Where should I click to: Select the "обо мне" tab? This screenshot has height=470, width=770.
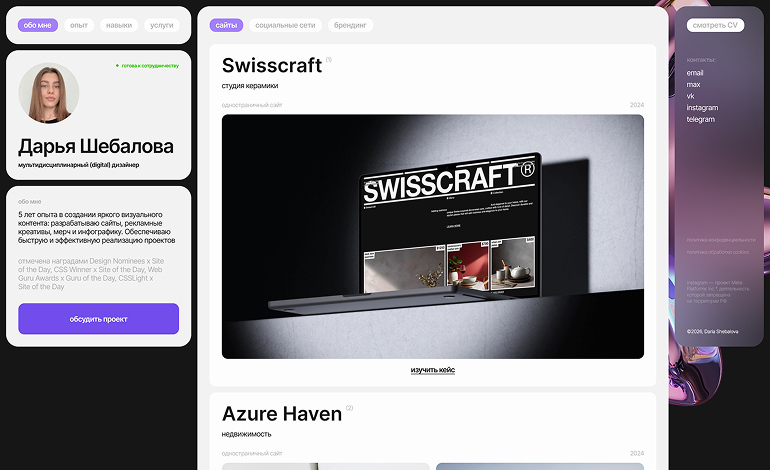[x=38, y=25]
